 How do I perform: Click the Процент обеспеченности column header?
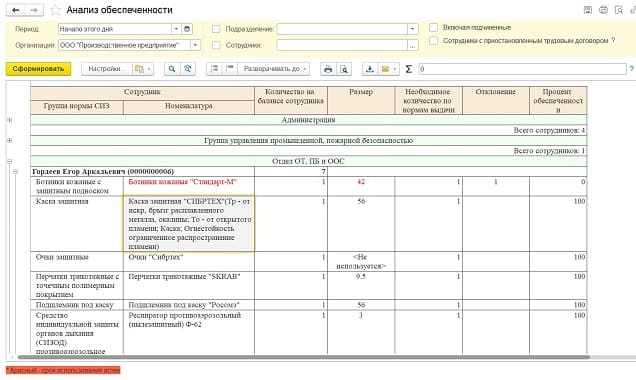coord(558,100)
